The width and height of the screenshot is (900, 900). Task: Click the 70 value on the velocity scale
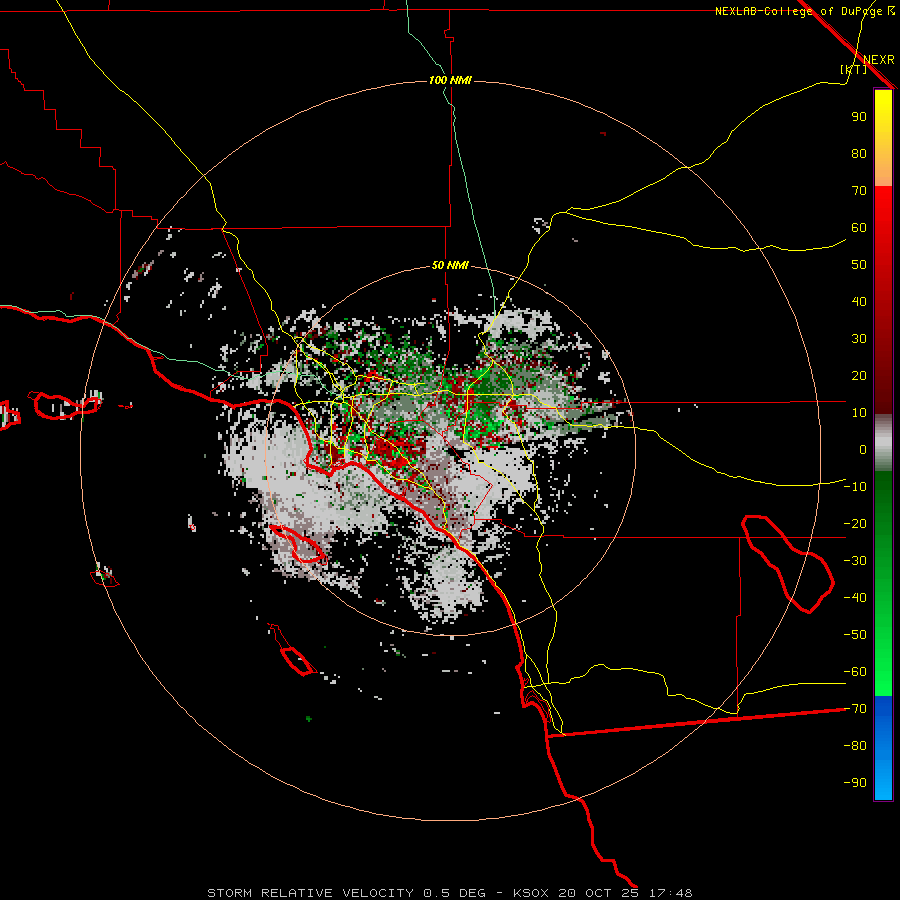click(859, 191)
